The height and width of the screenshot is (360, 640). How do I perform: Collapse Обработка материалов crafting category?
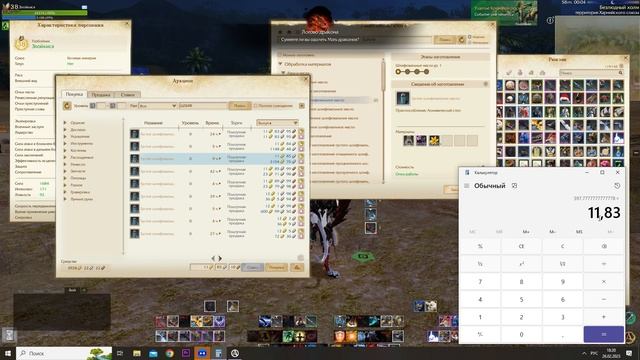(280, 64)
